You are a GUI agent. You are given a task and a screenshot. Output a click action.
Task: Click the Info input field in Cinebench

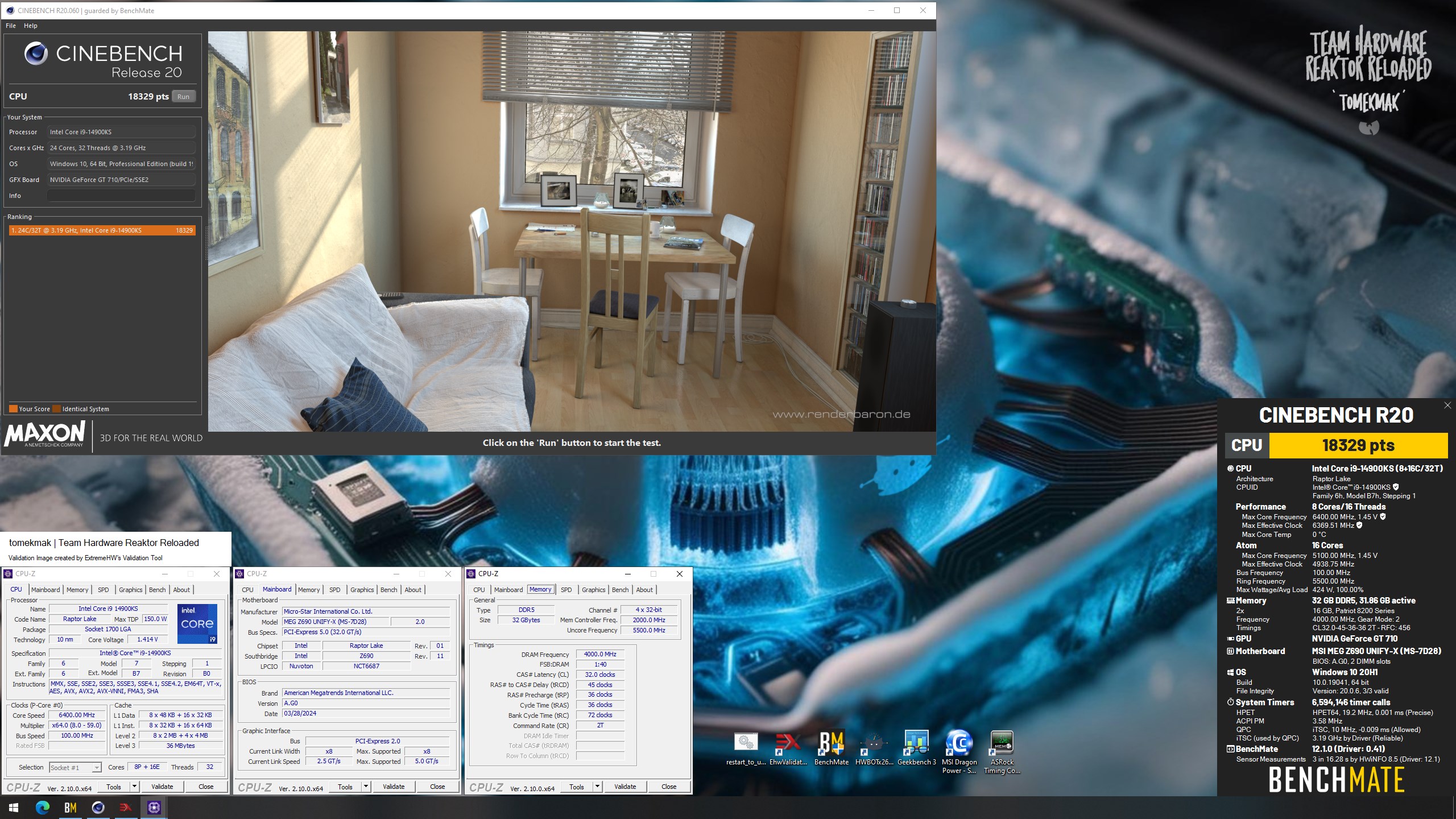[121, 196]
